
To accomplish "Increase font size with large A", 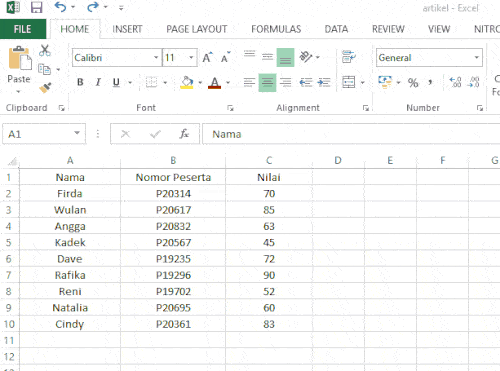I will (207, 57).
